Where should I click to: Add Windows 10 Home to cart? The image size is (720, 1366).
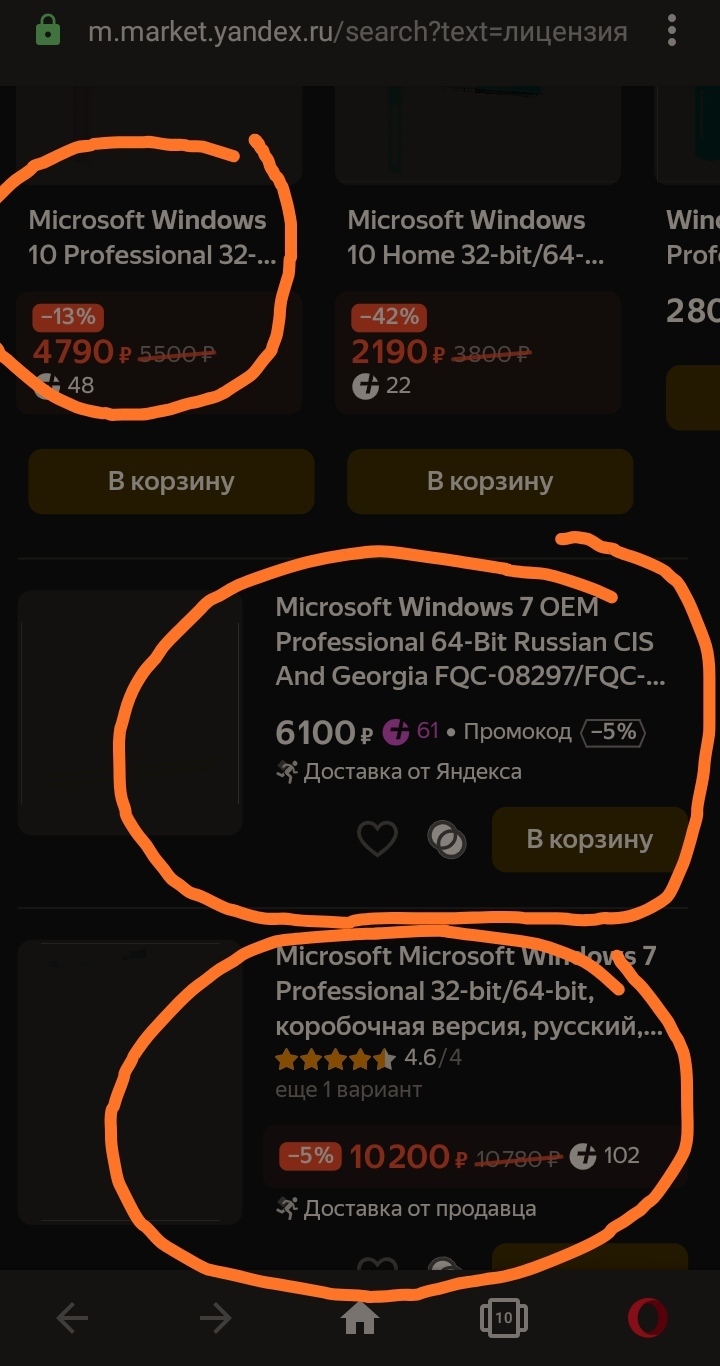point(489,481)
